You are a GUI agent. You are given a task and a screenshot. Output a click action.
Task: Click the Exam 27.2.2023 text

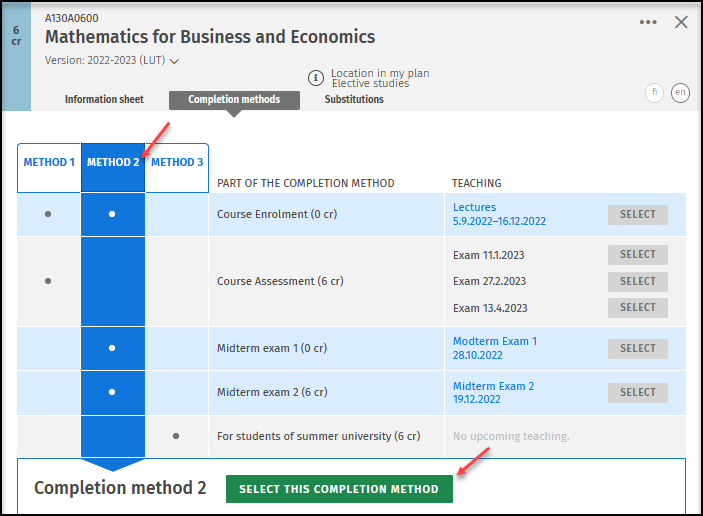(489, 281)
